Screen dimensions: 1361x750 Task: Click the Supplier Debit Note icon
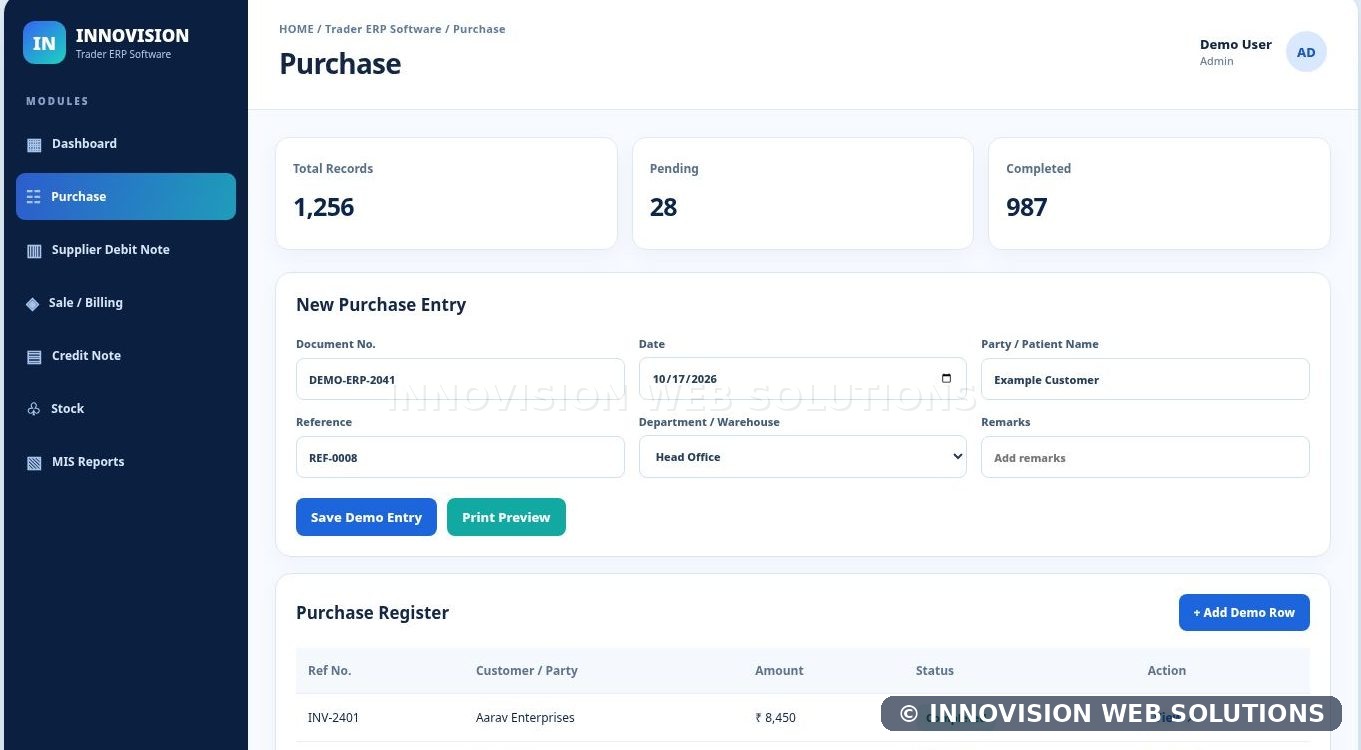34,250
